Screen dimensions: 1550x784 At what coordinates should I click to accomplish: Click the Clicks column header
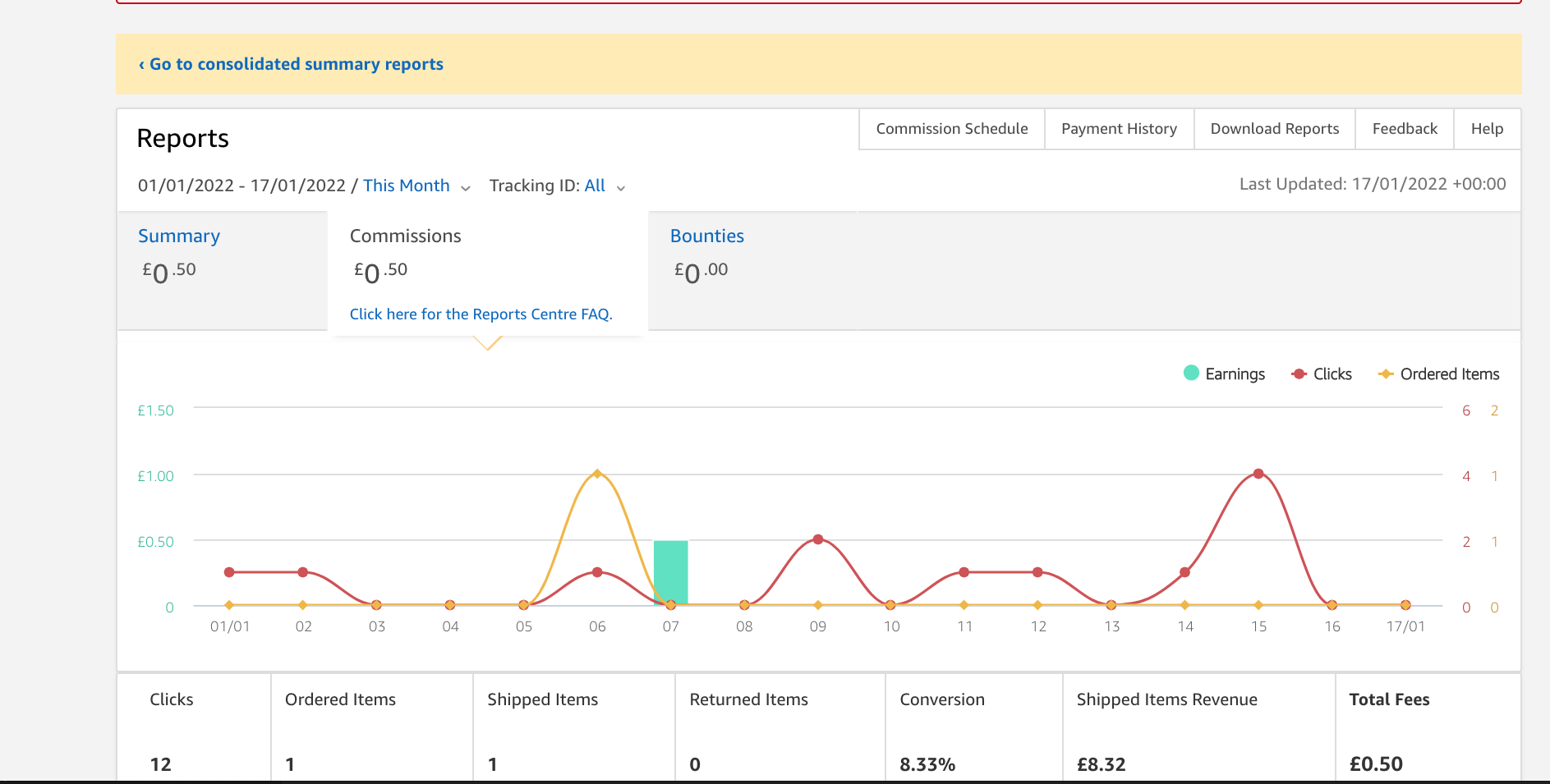pyautogui.click(x=172, y=699)
